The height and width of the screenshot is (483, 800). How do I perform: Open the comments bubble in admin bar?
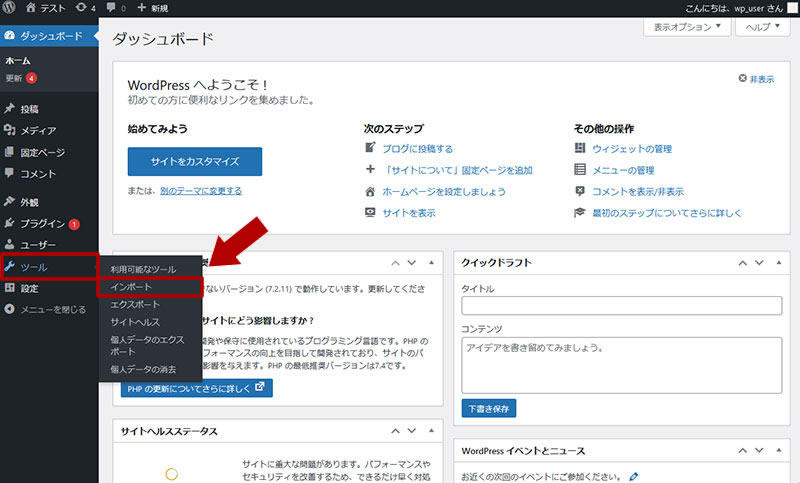tap(116, 8)
